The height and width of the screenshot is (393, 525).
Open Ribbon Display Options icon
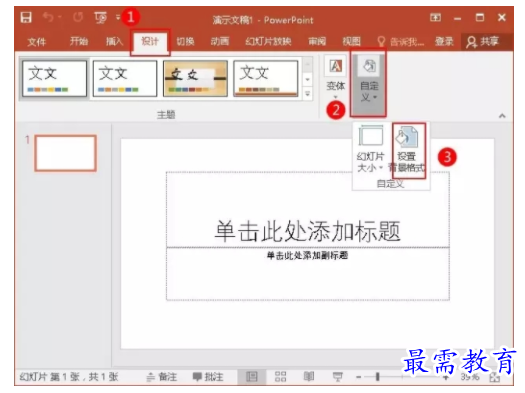(x=435, y=17)
